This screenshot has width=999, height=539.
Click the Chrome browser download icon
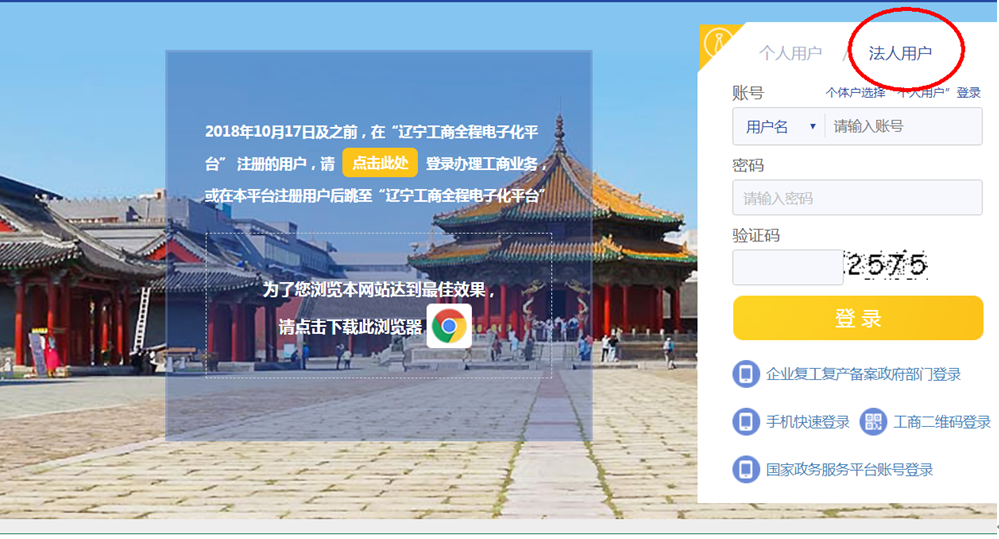tap(449, 326)
